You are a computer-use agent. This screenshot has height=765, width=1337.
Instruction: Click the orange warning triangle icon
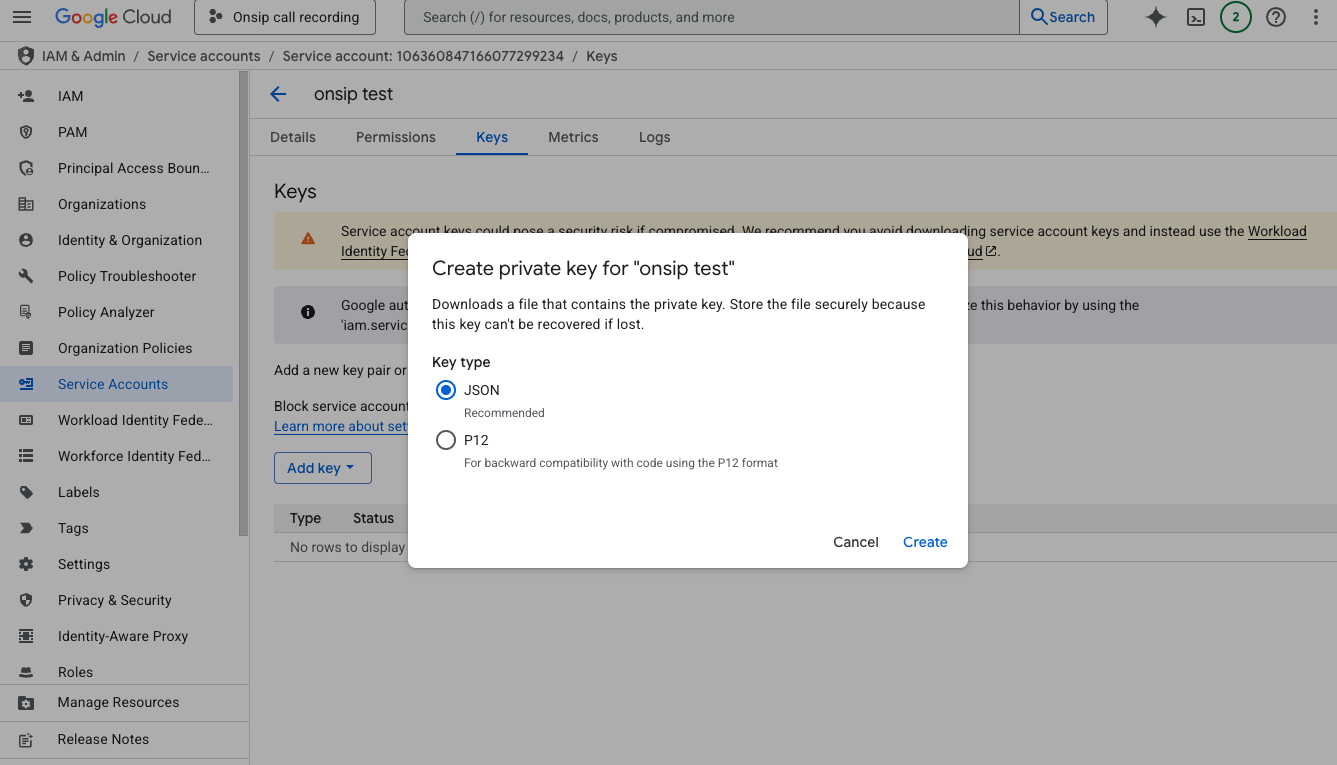point(308,238)
